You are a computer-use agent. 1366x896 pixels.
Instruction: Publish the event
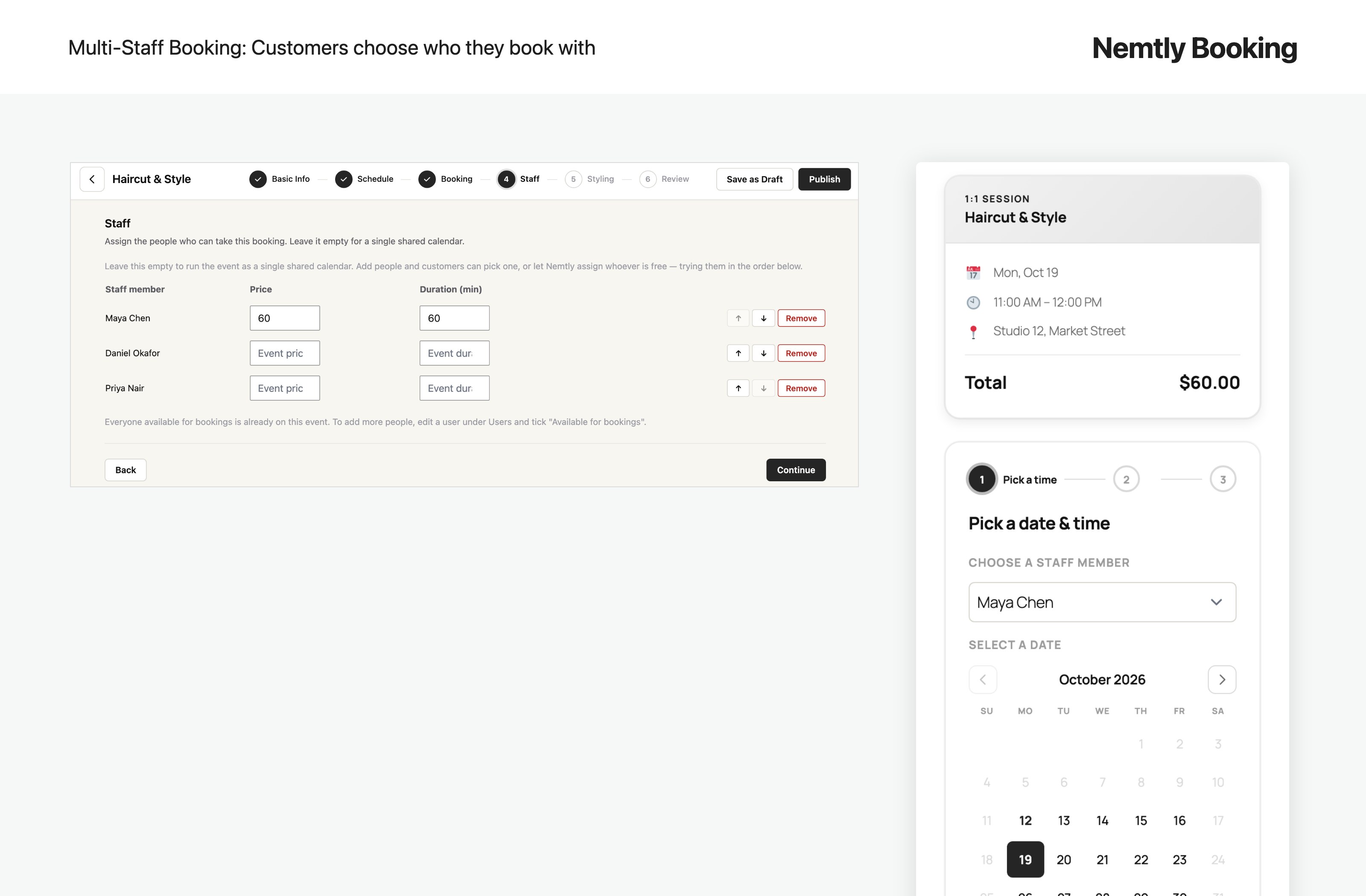(824, 179)
